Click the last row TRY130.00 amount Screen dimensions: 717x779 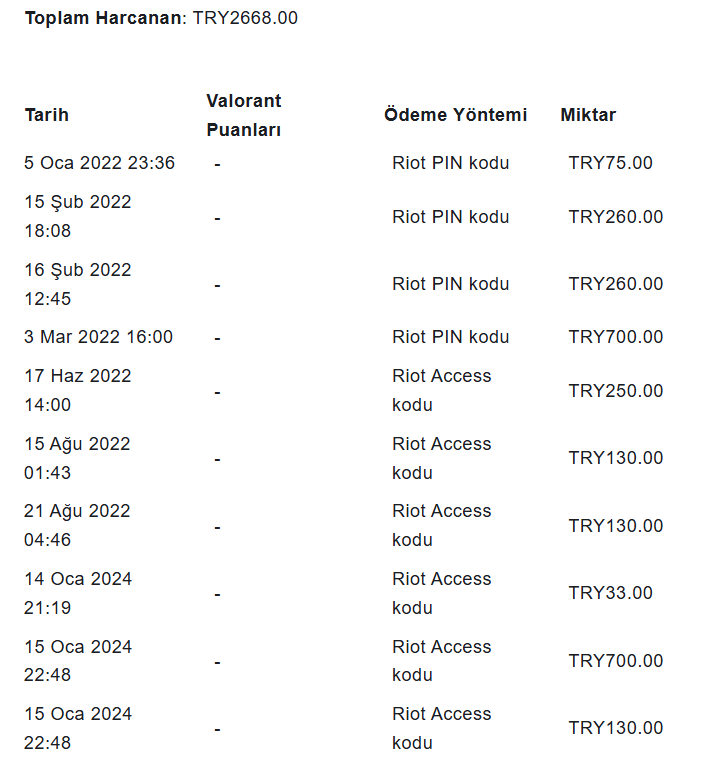coord(616,728)
